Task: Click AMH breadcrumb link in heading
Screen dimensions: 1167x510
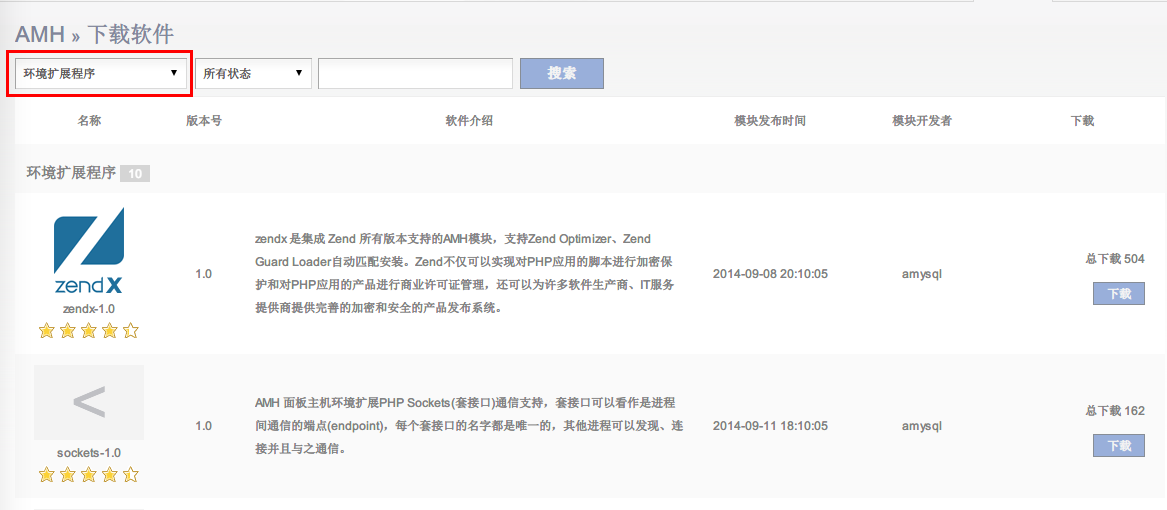Action: point(40,34)
